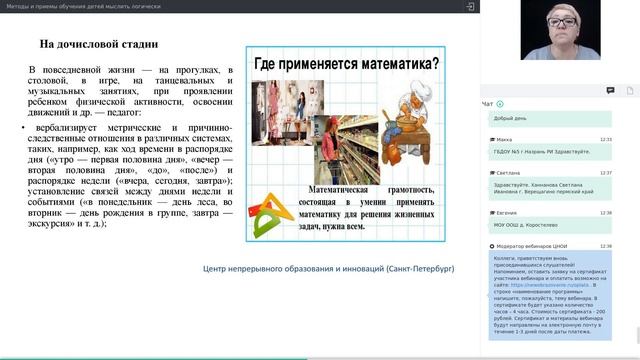Viewport: 640px width, 360px height.
Task: Click the sender name 'Модератор вебинаров ЦНОИ'
Action: pyautogui.click(x=531, y=247)
